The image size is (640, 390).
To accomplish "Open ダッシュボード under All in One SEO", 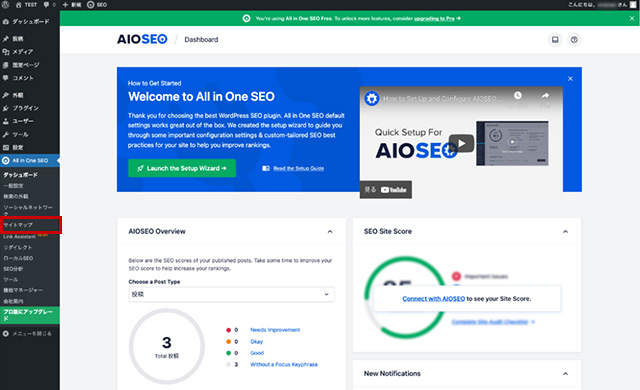I will (20, 175).
